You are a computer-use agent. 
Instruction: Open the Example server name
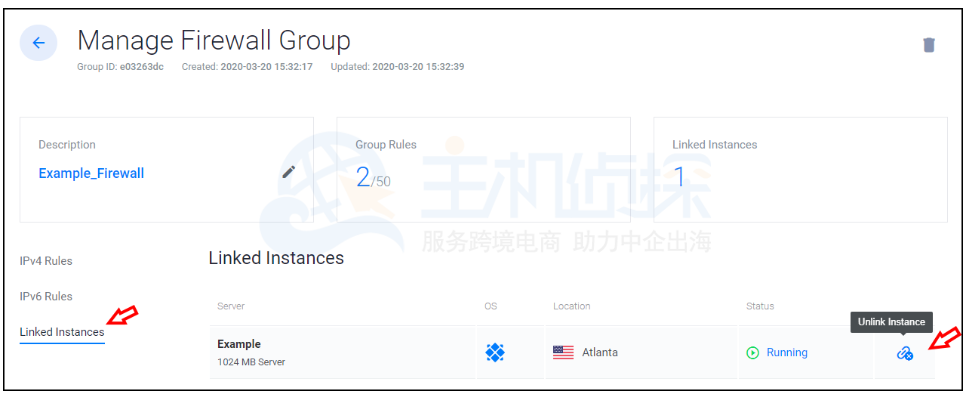click(x=239, y=344)
